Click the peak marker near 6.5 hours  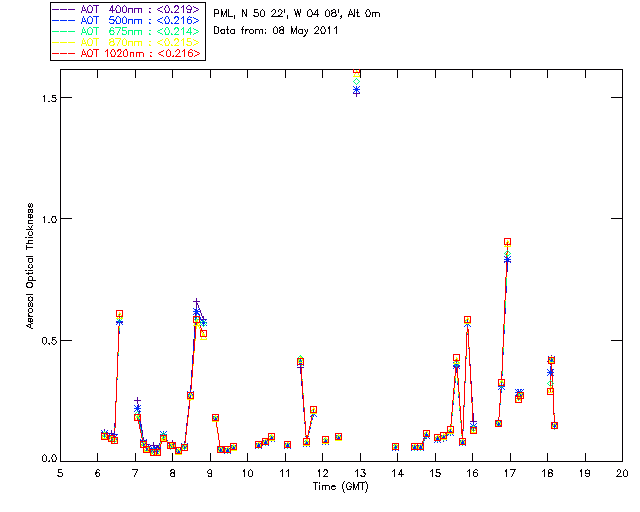(119, 314)
